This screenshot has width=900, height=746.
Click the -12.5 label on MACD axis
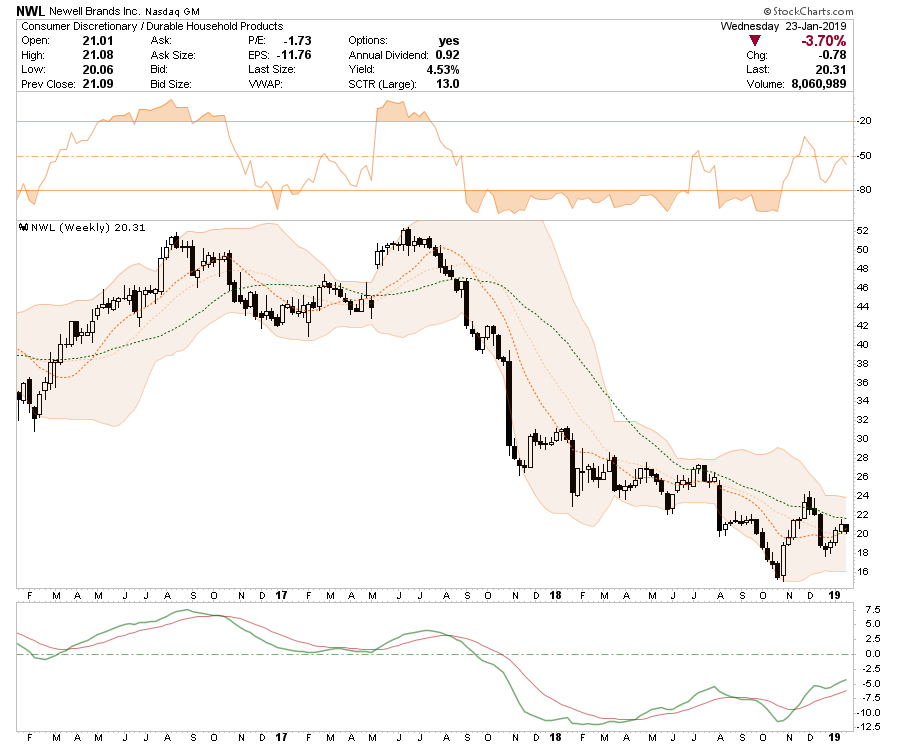(870, 727)
